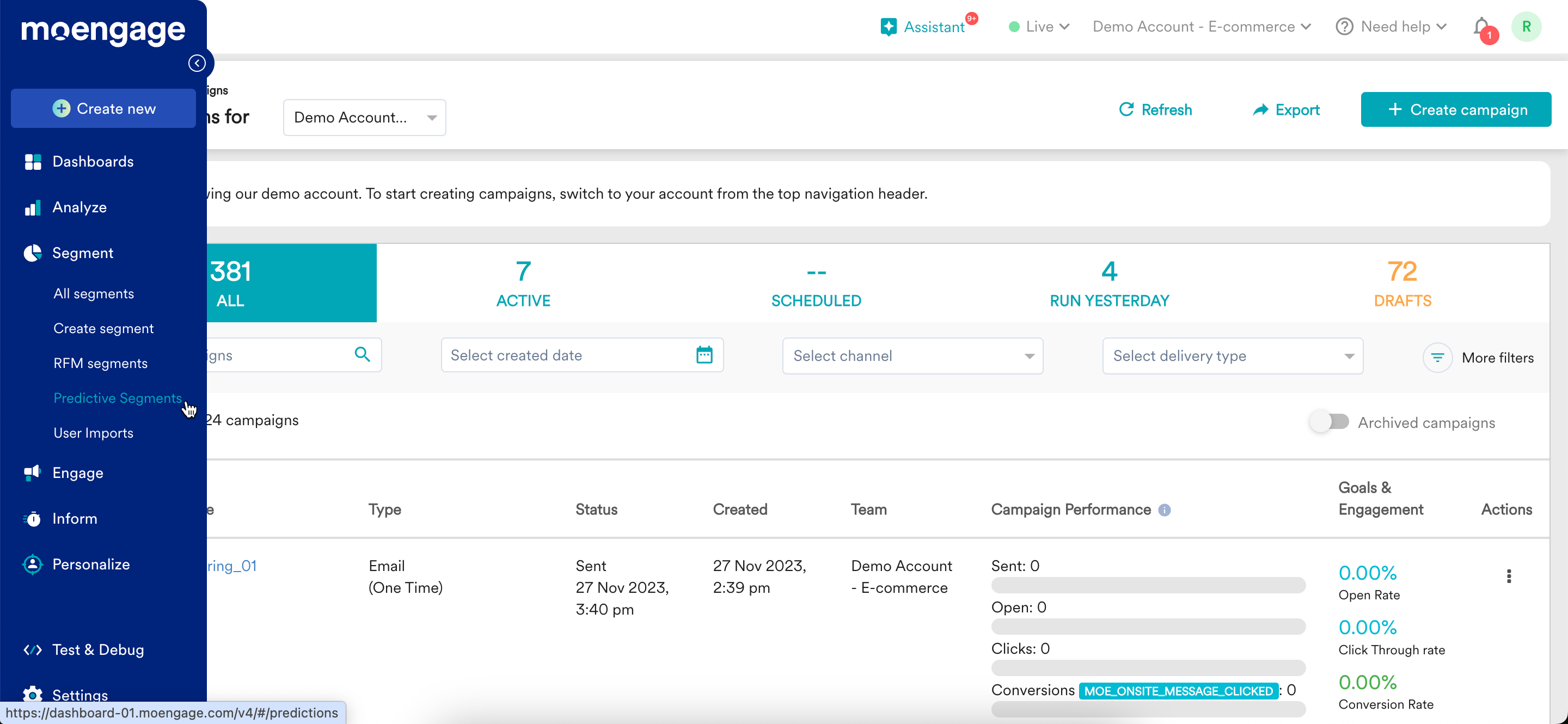Screen dimensions: 1568x724
Task: Toggle the Archived campaigns switch
Action: point(1330,422)
